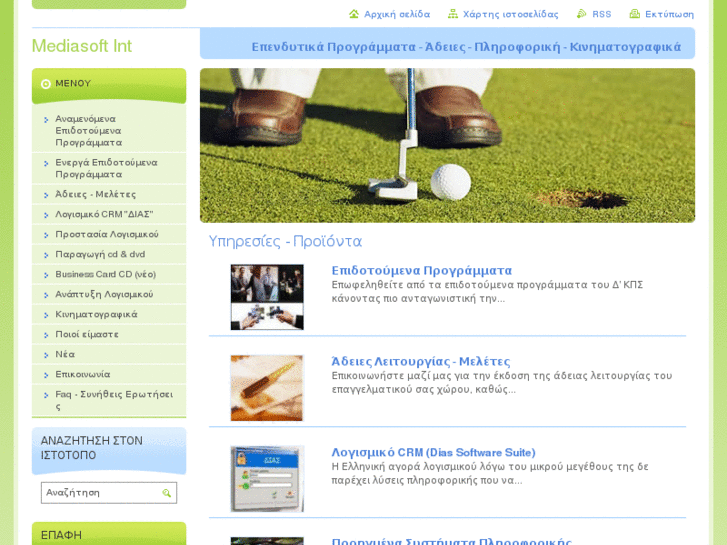Open the RSS text link
This screenshot has width=727, height=545.
coord(601,14)
